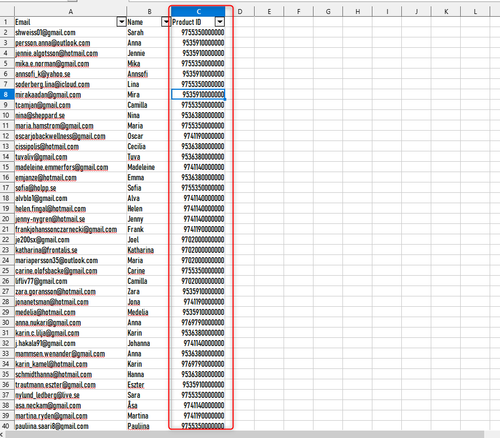Screen dimensions: 500x438
Task: Select row header 40
Action: [x=7, y=426]
